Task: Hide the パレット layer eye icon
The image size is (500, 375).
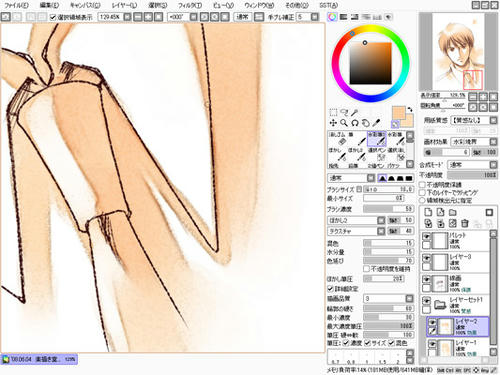Action: pos(426,236)
